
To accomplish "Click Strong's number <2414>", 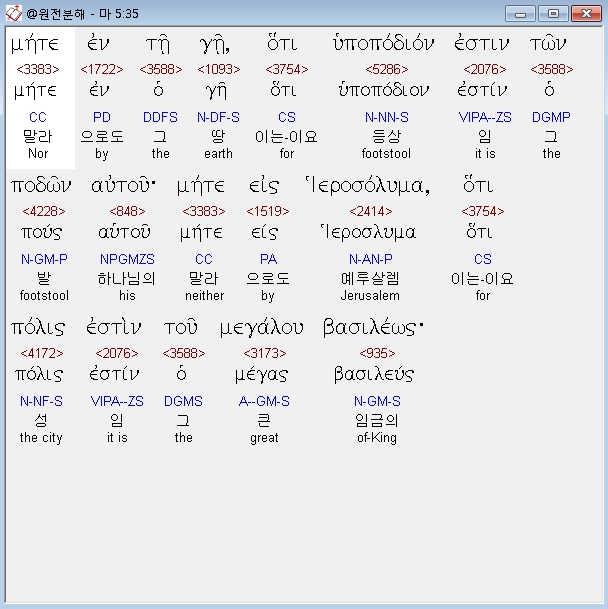I will click(371, 211).
